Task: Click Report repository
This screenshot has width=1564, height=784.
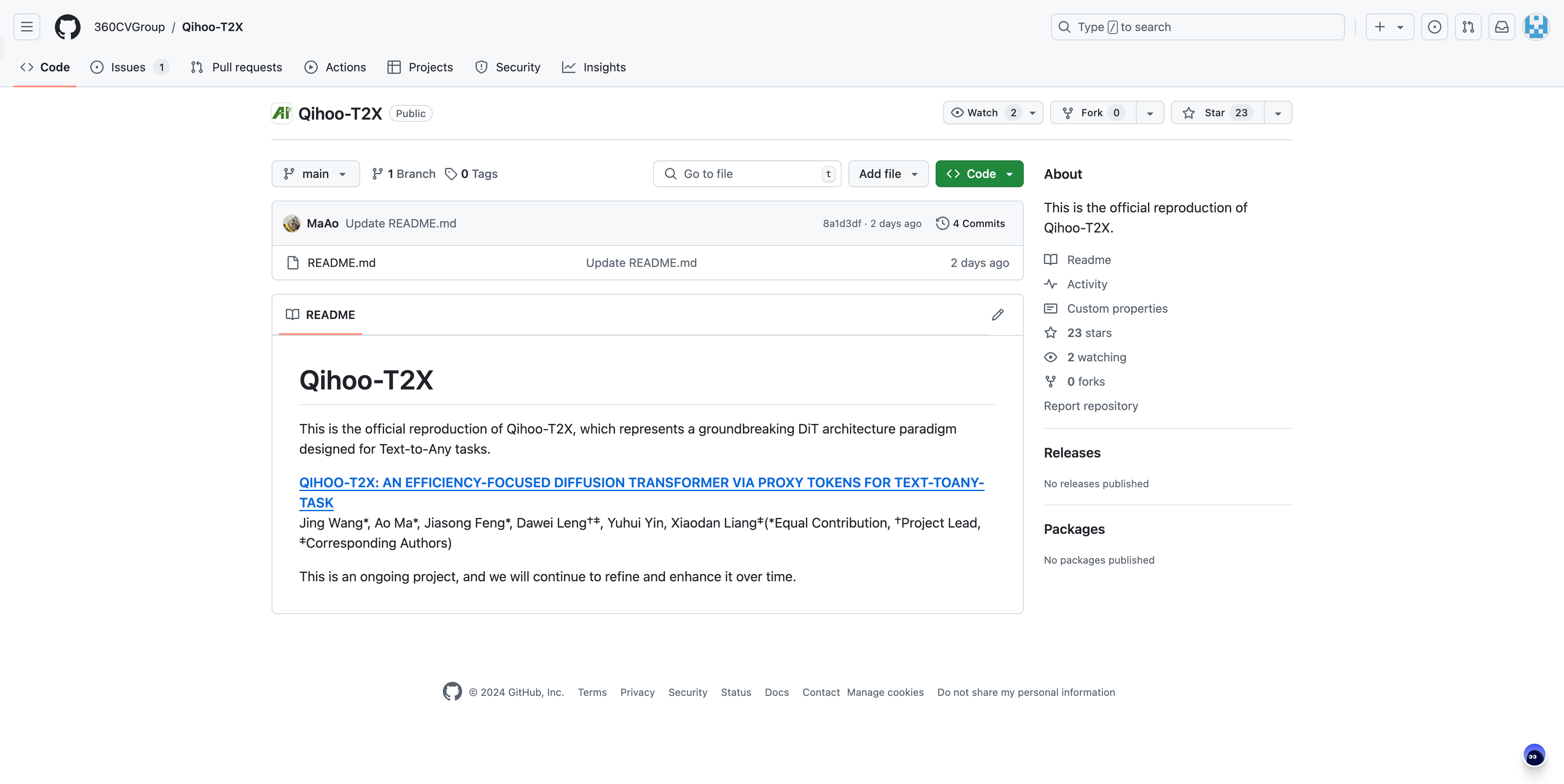Action: pos(1091,406)
